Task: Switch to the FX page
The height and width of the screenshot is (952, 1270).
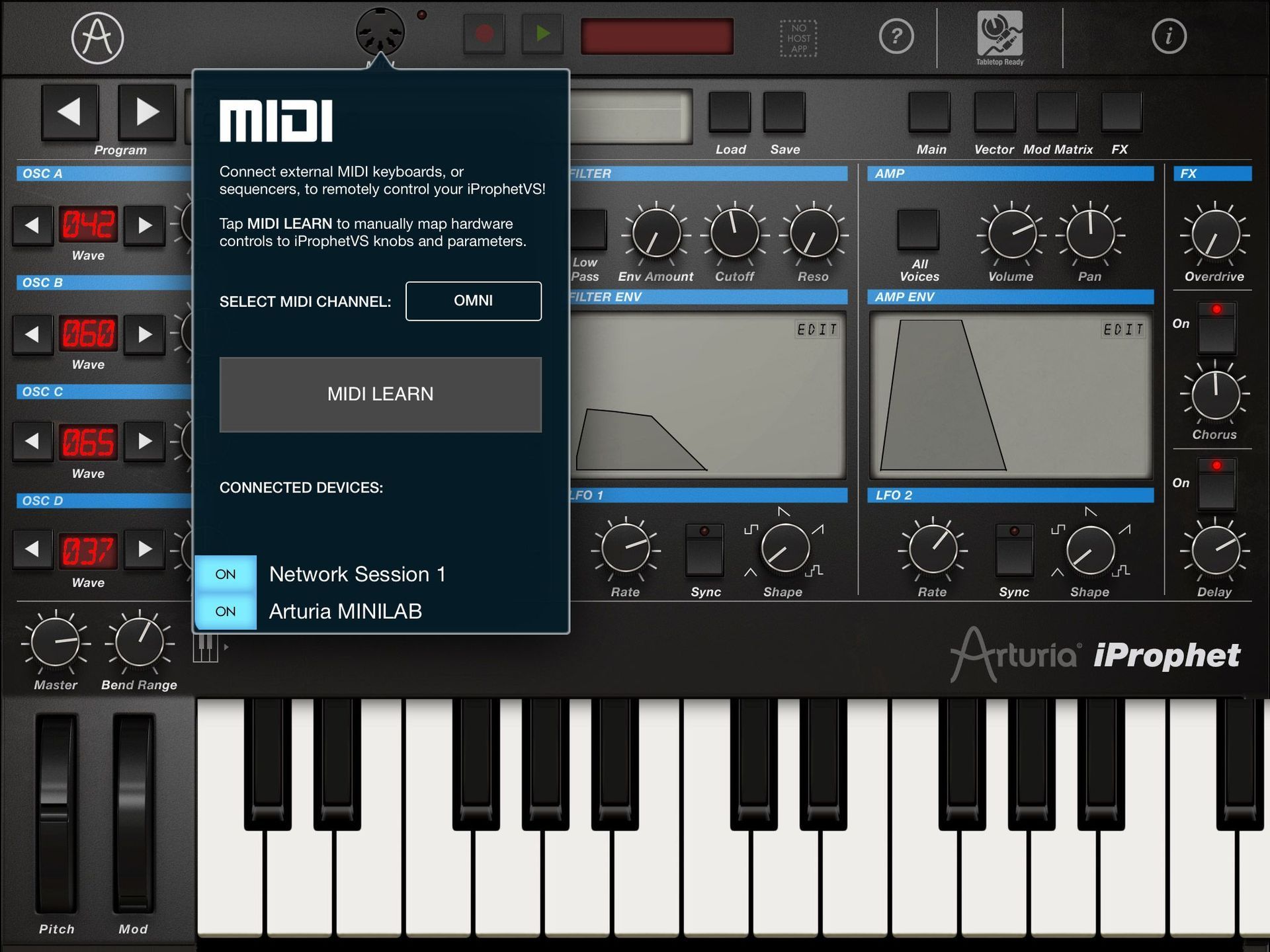Action: click(x=1121, y=112)
